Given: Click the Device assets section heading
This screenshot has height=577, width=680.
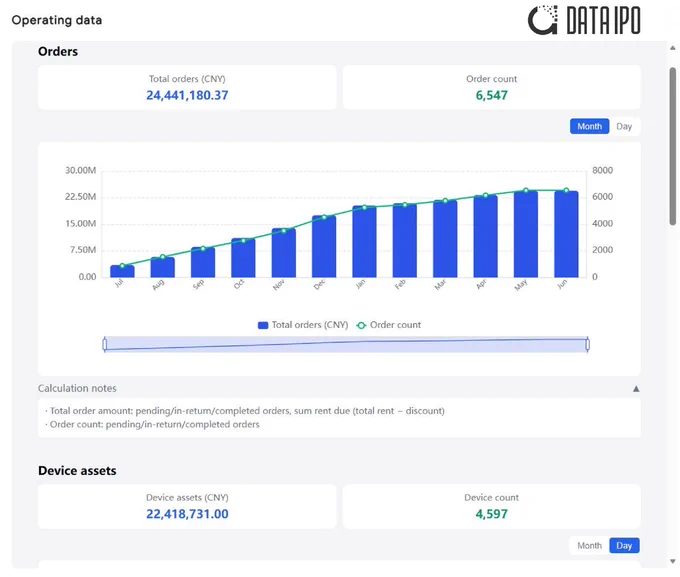Looking at the screenshot, I should (x=77, y=471).
